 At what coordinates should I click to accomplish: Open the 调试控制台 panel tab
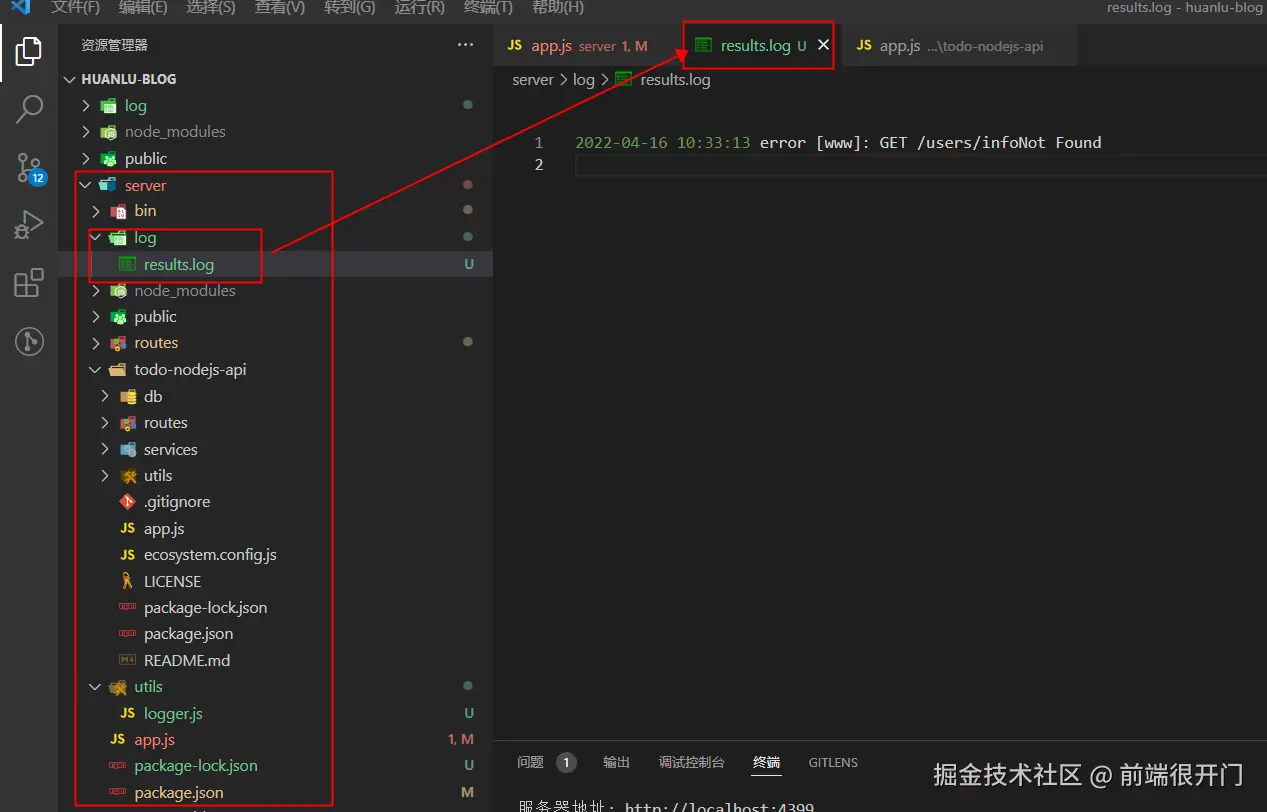click(x=691, y=762)
